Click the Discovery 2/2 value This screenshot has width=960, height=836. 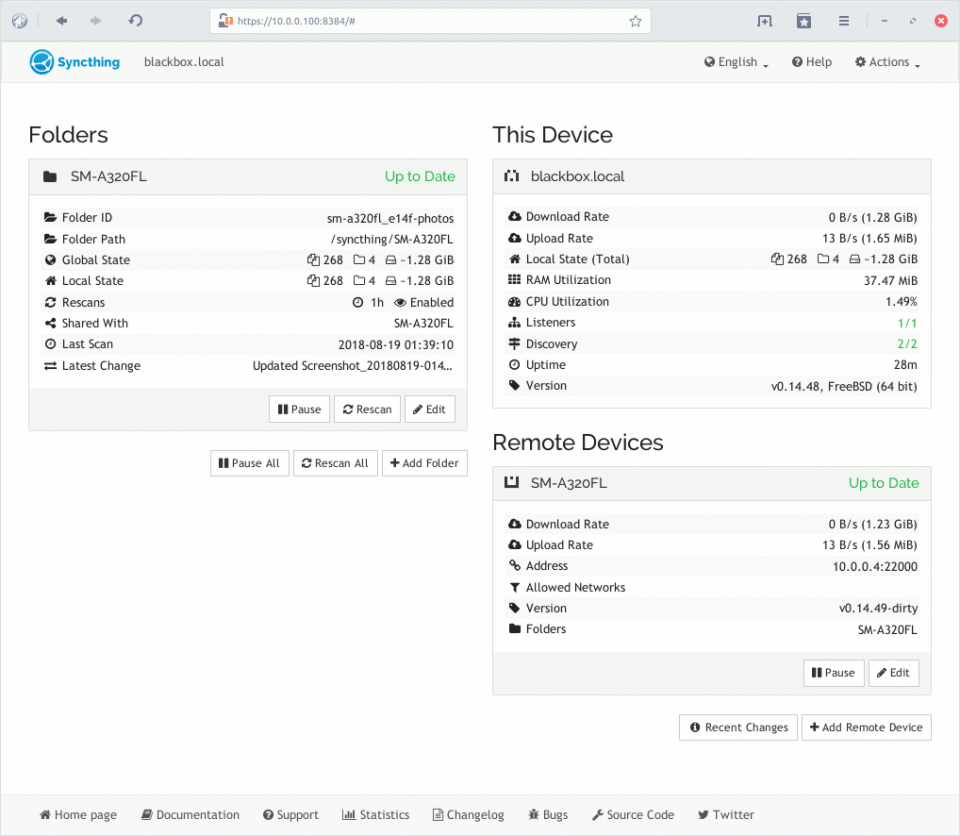[x=907, y=344]
